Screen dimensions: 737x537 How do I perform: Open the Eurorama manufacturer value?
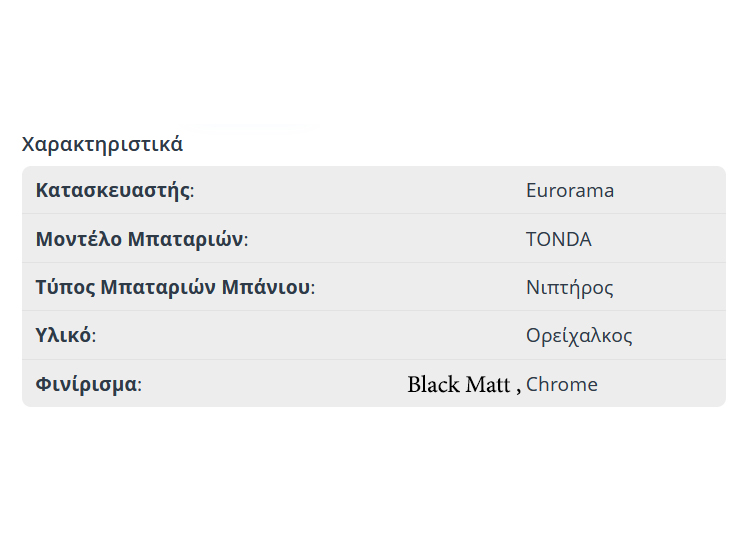click(569, 190)
